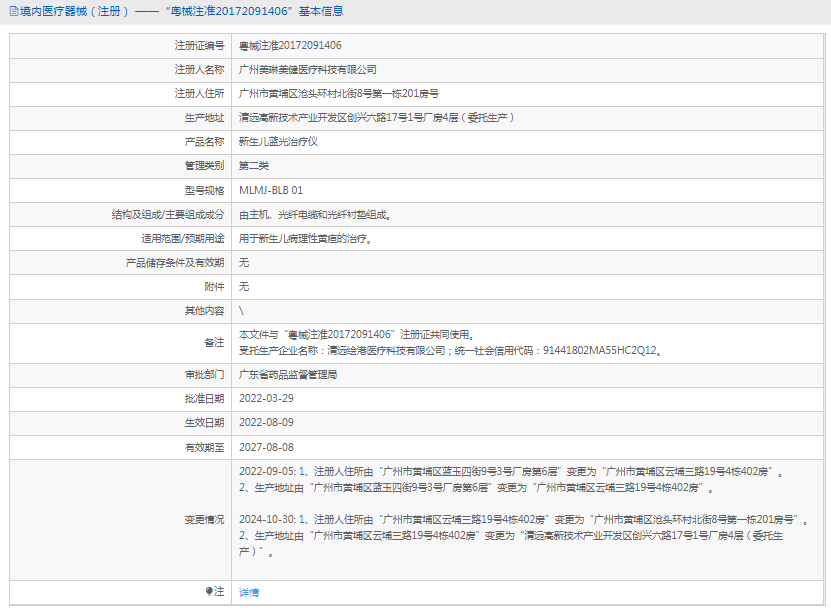This screenshot has width=831, height=610.
Task: Select intended use 用于新生儿病理性黄疸的治疗
Action: (x=305, y=239)
